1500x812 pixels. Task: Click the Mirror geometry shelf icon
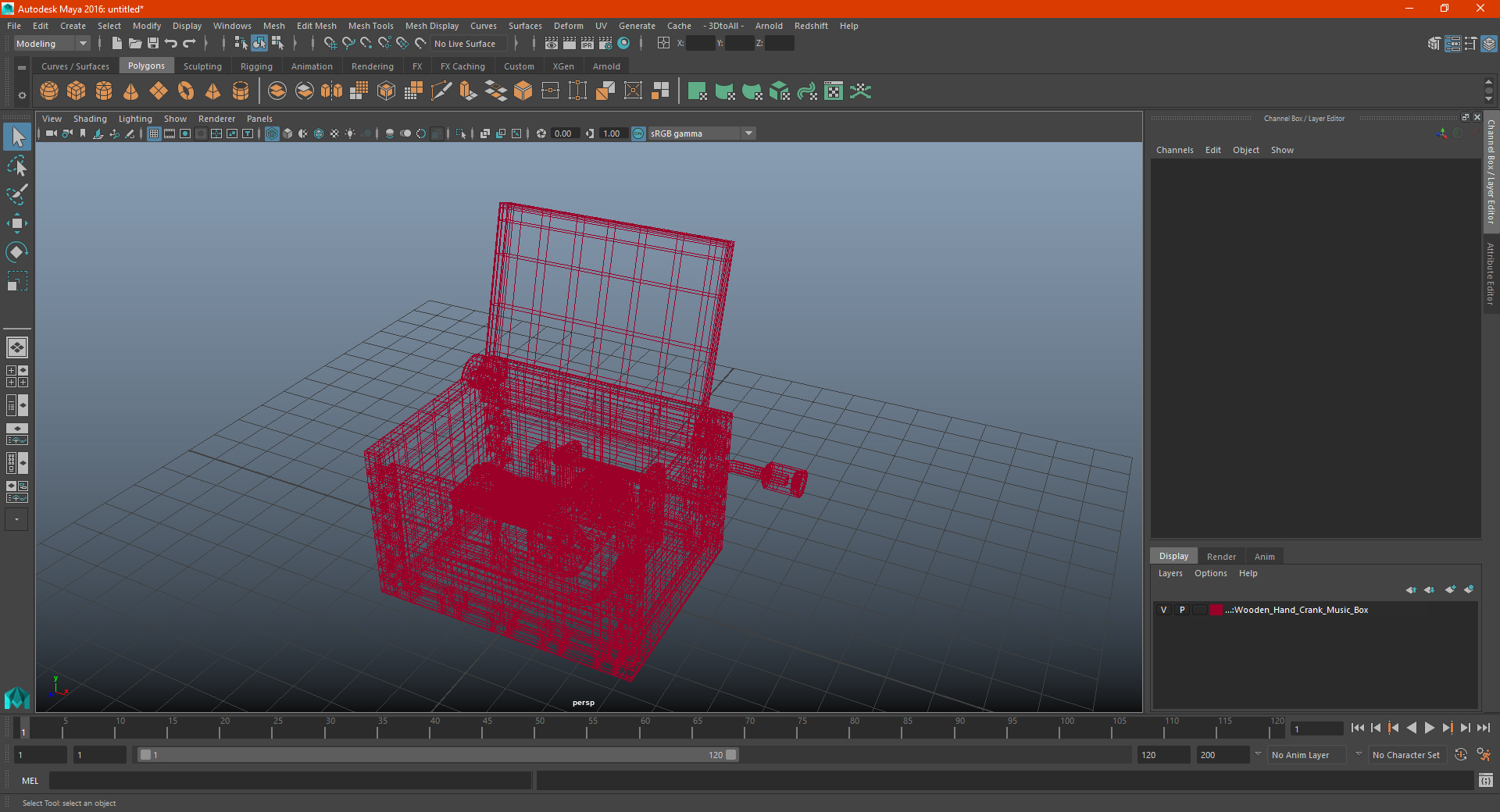(331, 91)
